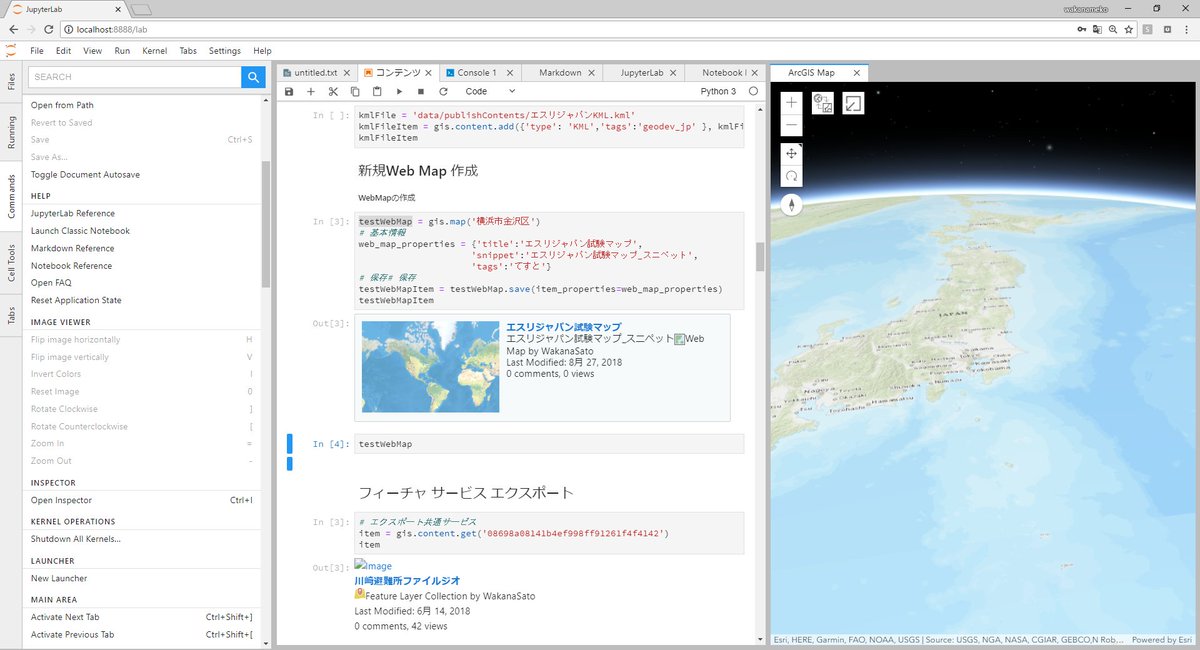This screenshot has width=1200, height=650.
Task: Switch to the JupyterLab tab in dock
Action: [x=642, y=73]
